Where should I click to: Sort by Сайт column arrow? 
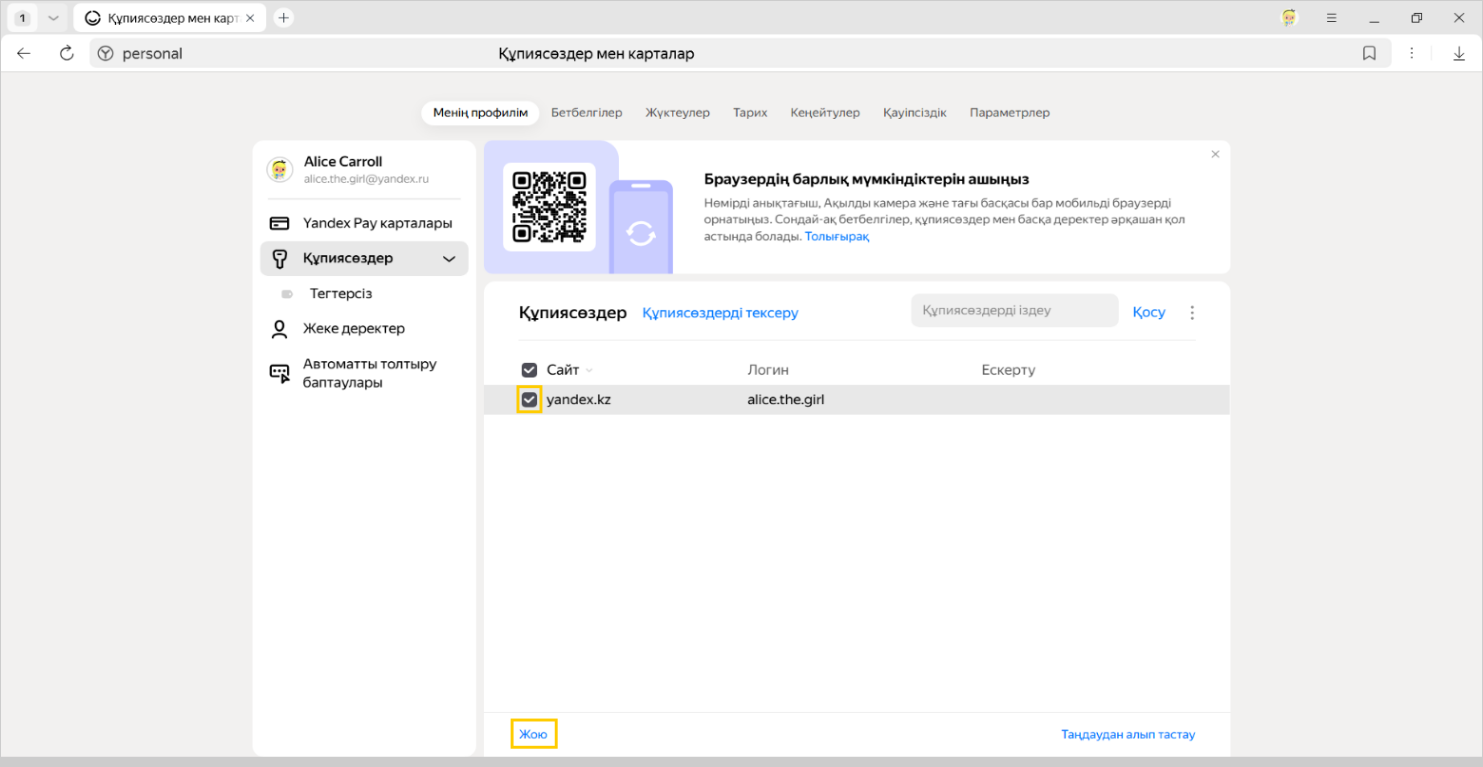tap(590, 371)
